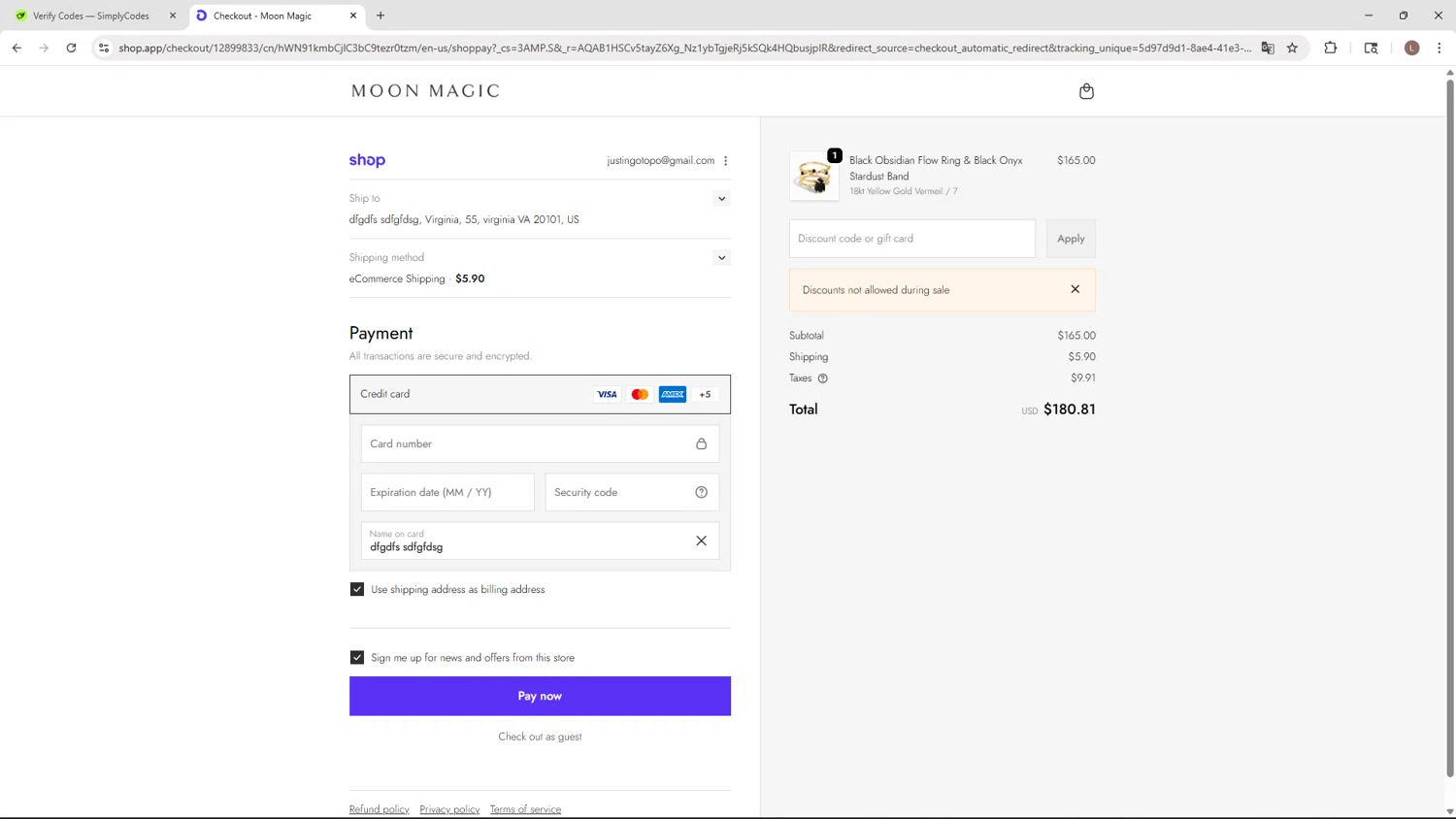
Task: Click the ring product thumbnail
Action: point(814,177)
